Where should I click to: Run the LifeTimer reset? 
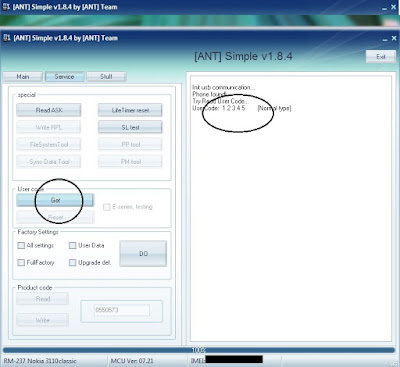130,110
